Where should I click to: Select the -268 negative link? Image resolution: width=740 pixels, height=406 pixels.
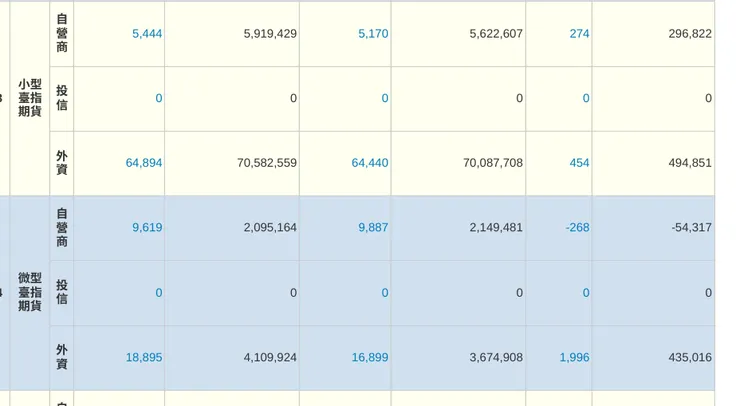pos(577,228)
